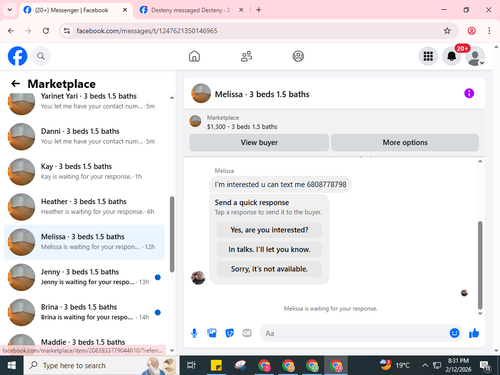Click the address bar URL
The image size is (500, 375).
coord(147,31)
